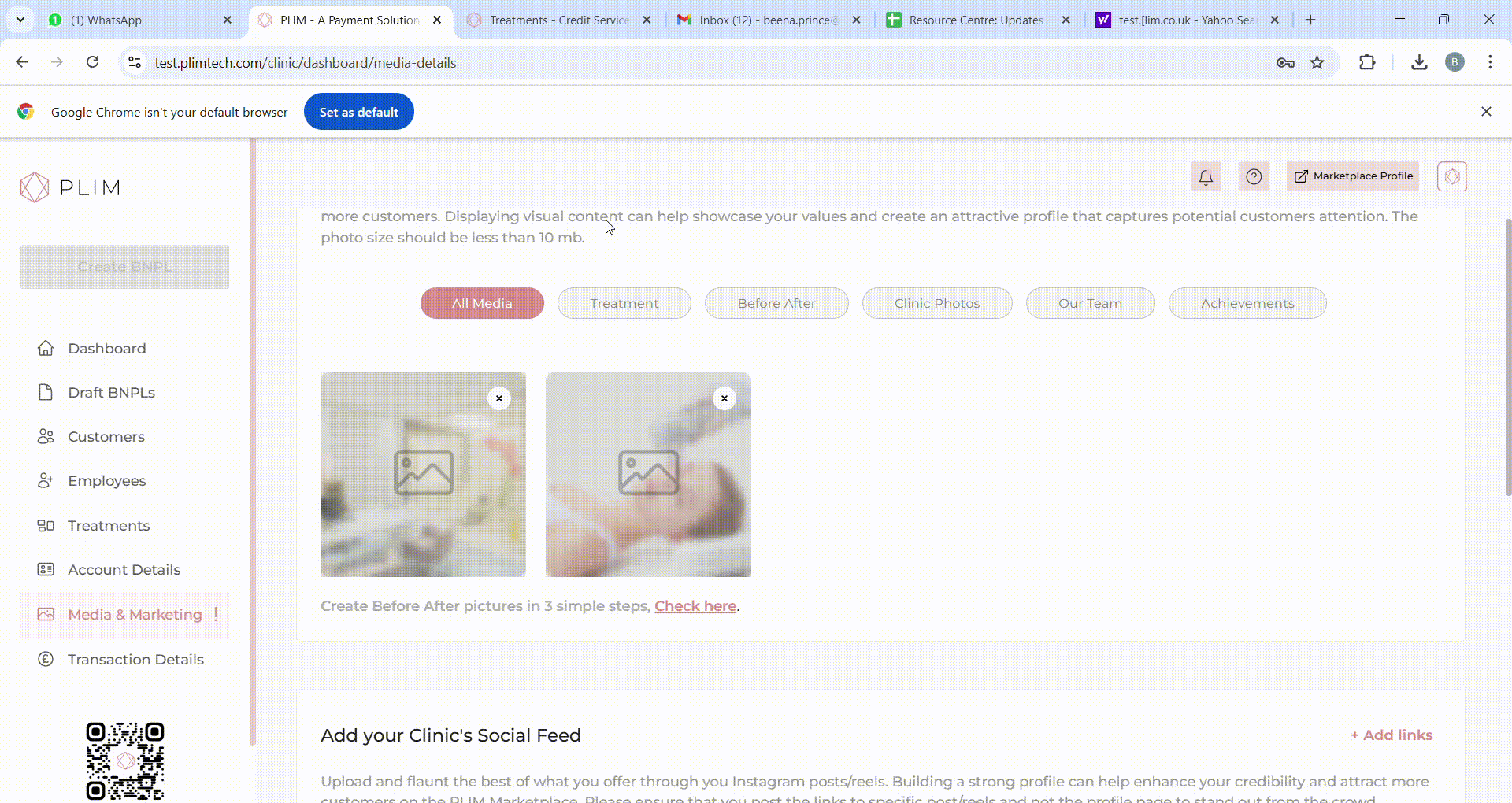This screenshot has width=1512, height=803.
Task: Show Achievements media filter
Action: 1247,303
